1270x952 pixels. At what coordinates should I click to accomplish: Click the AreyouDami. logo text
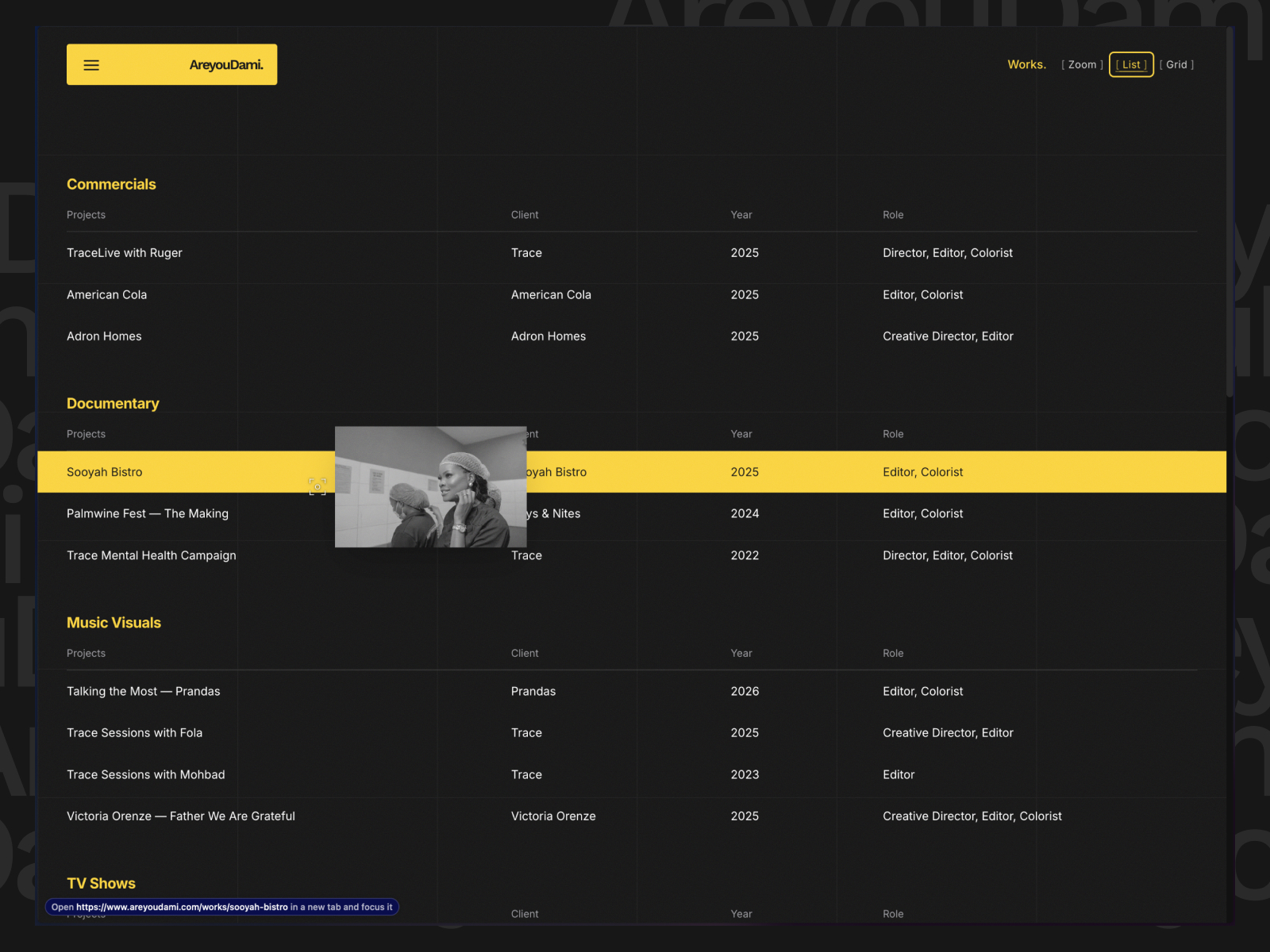[226, 65]
